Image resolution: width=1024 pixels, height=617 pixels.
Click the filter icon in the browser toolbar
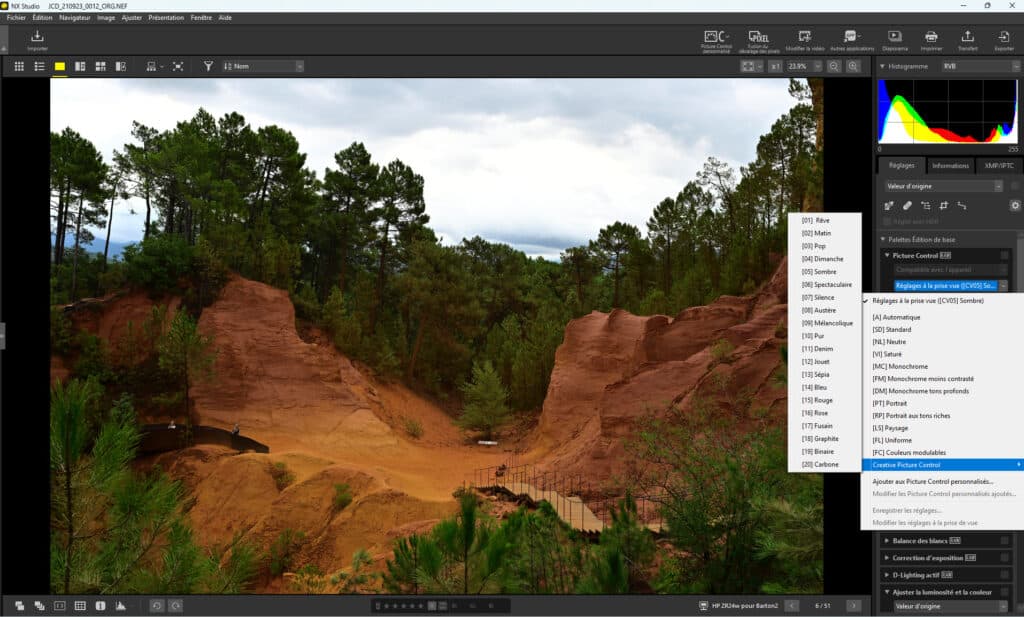point(208,66)
